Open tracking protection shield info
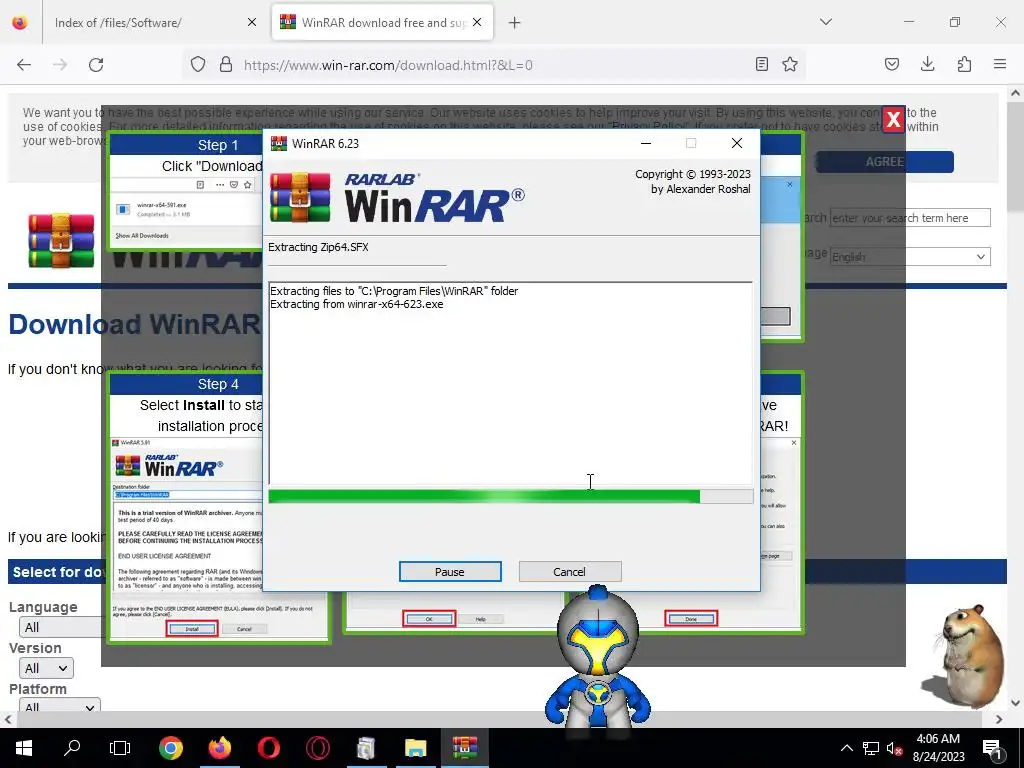The width and height of the screenshot is (1024, 768). (x=198, y=65)
